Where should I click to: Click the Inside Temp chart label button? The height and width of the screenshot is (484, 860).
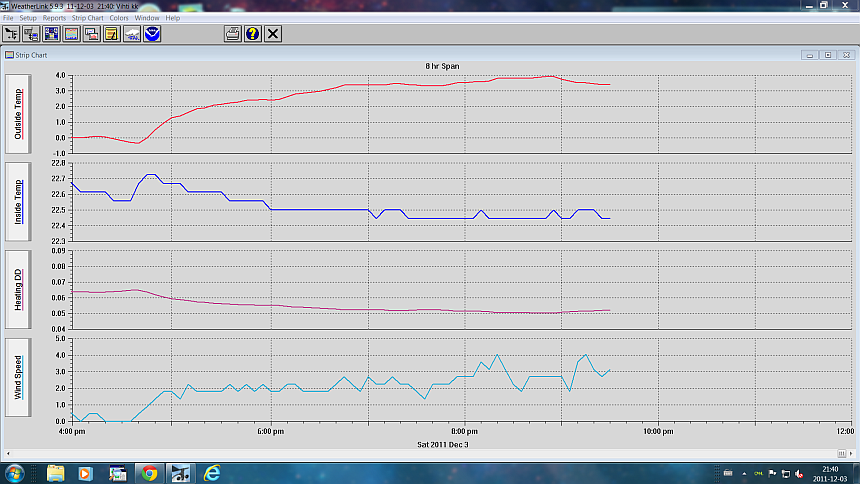(x=18, y=202)
